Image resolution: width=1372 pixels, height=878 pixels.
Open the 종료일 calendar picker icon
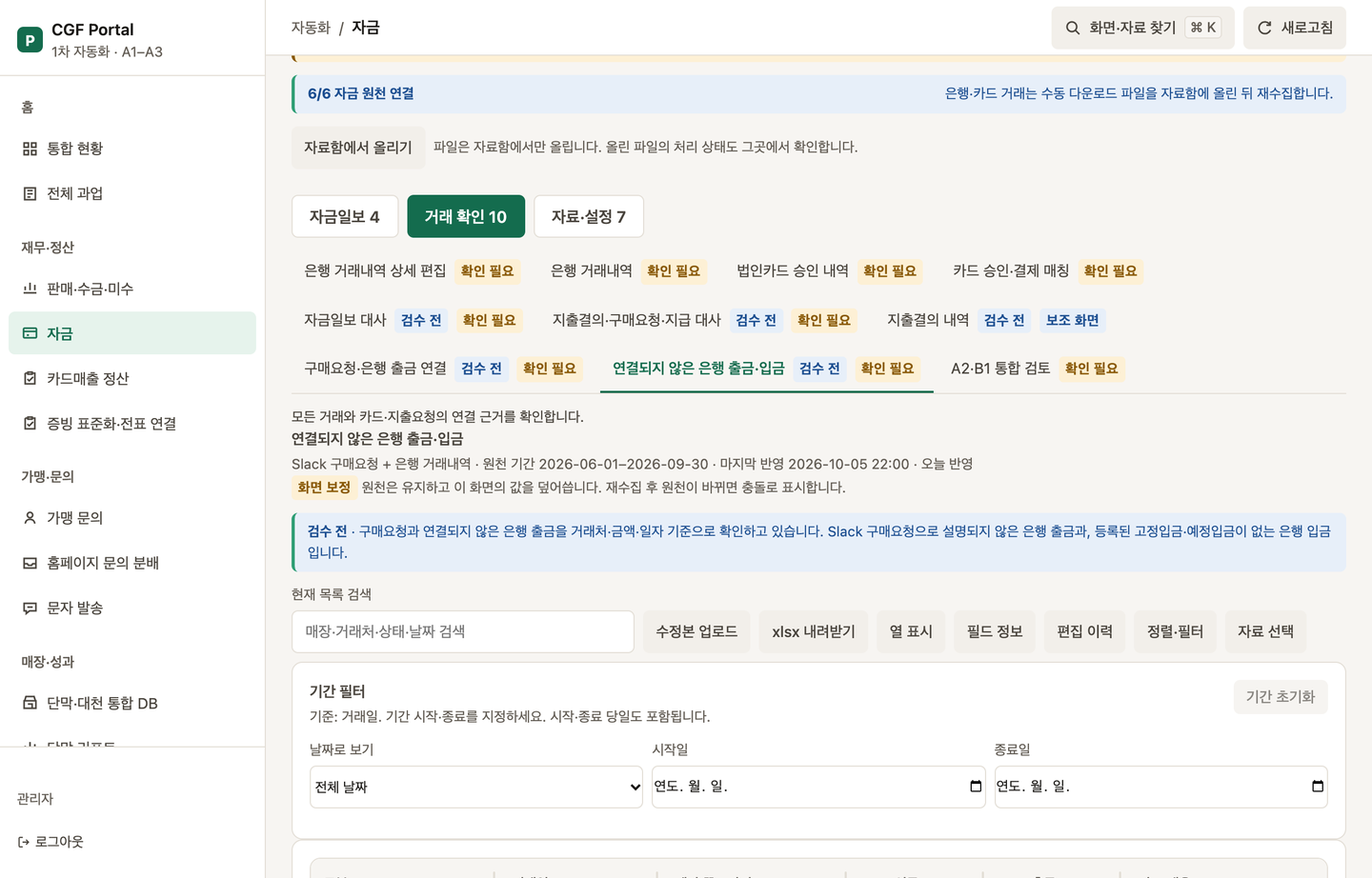coord(1318,786)
